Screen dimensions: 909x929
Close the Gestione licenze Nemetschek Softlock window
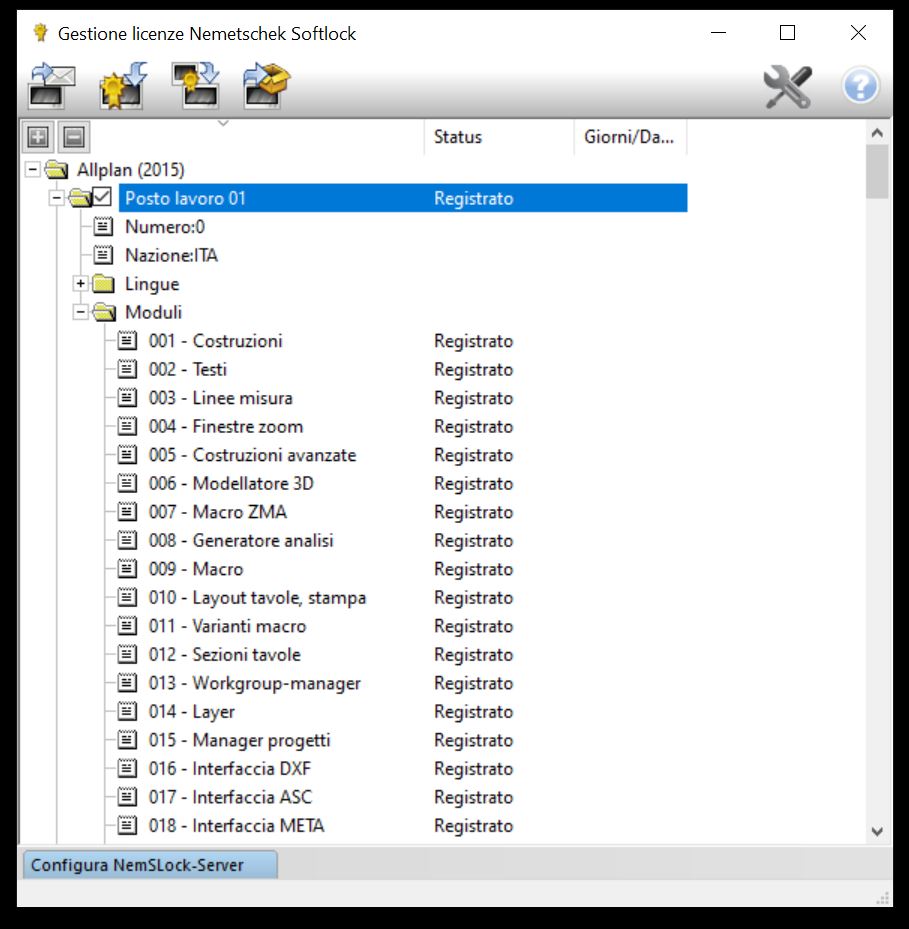coord(858,33)
